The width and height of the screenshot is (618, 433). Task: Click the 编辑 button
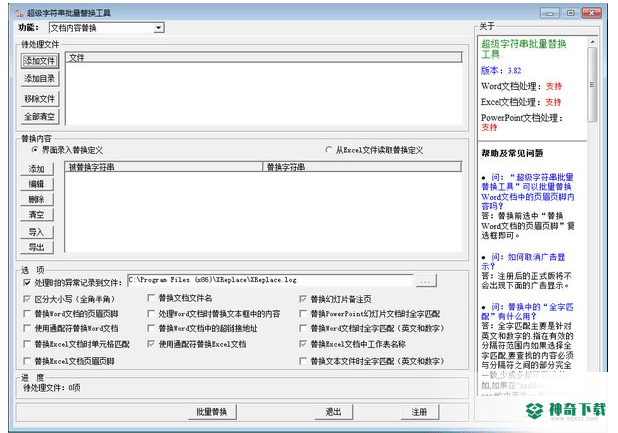(37, 184)
